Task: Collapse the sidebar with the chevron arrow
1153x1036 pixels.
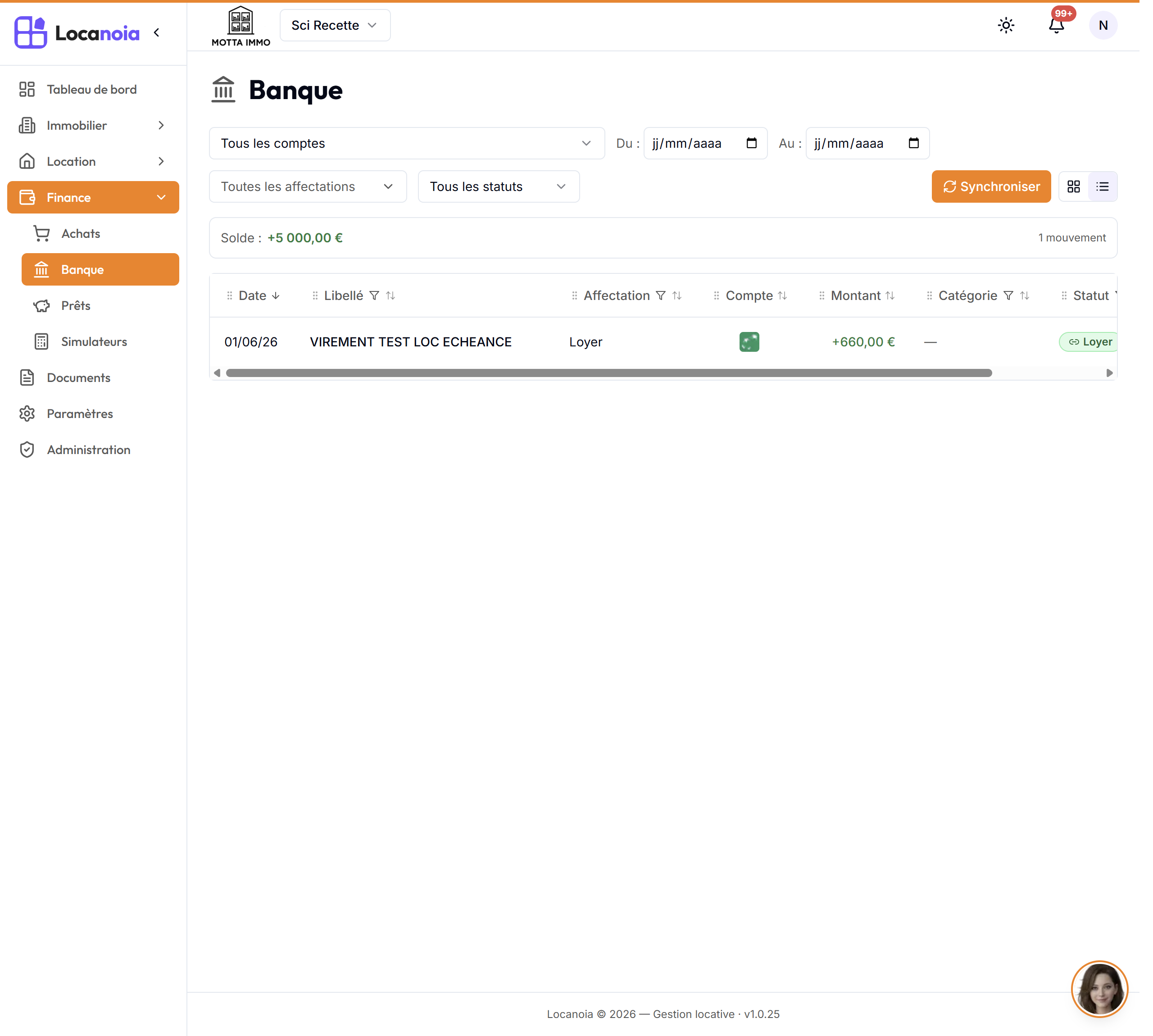Action: click(x=156, y=32)
